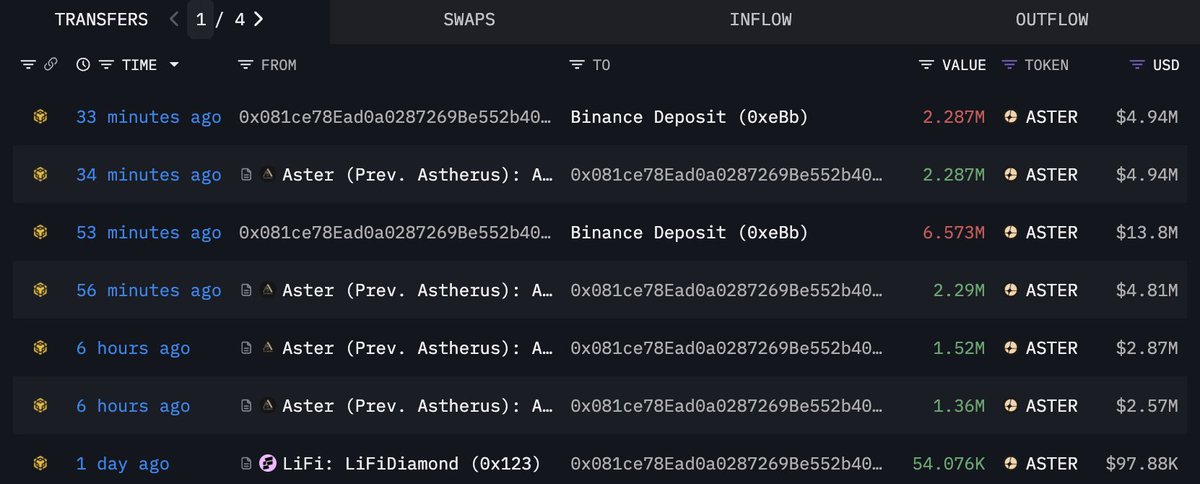Click ASTER token icon in the $4.81M row

(1010, 290)
